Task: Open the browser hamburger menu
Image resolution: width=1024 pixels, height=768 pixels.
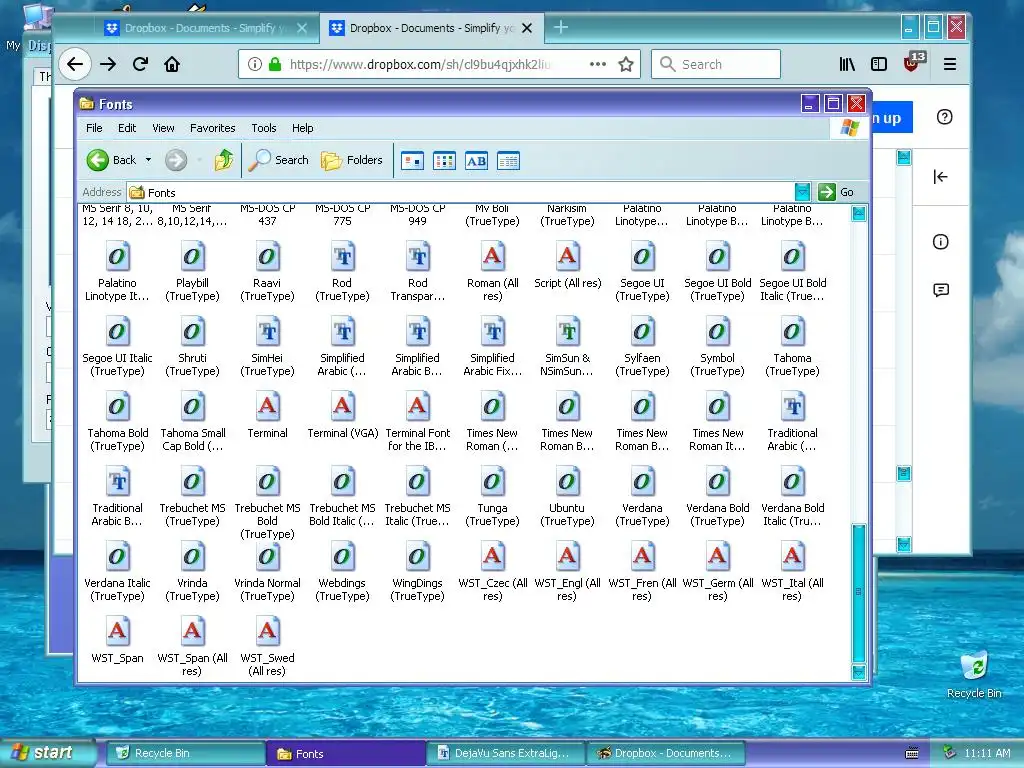Action: click(x=950, y=64)
